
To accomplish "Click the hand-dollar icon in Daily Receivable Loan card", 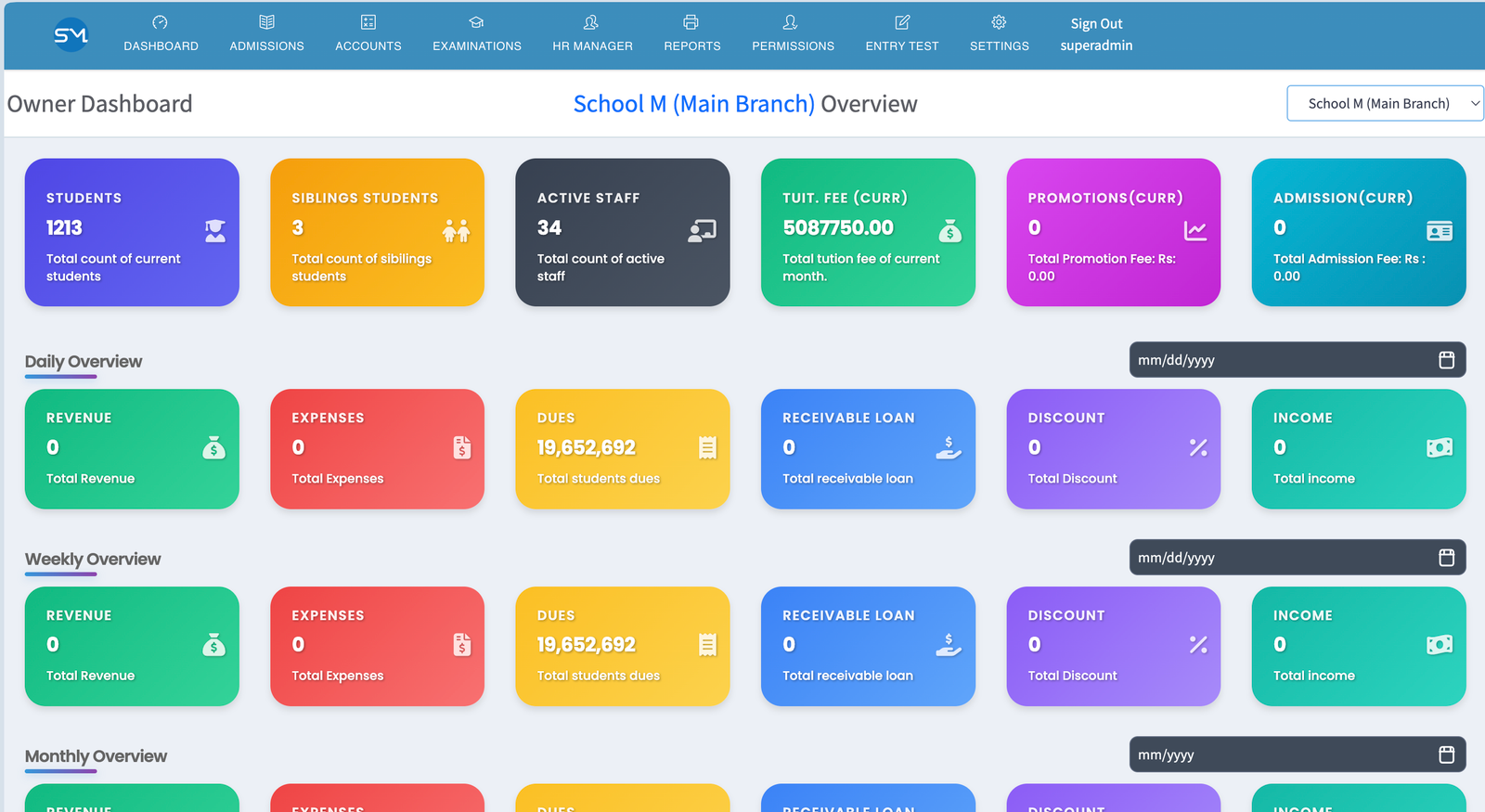I will tap(949, 448).
